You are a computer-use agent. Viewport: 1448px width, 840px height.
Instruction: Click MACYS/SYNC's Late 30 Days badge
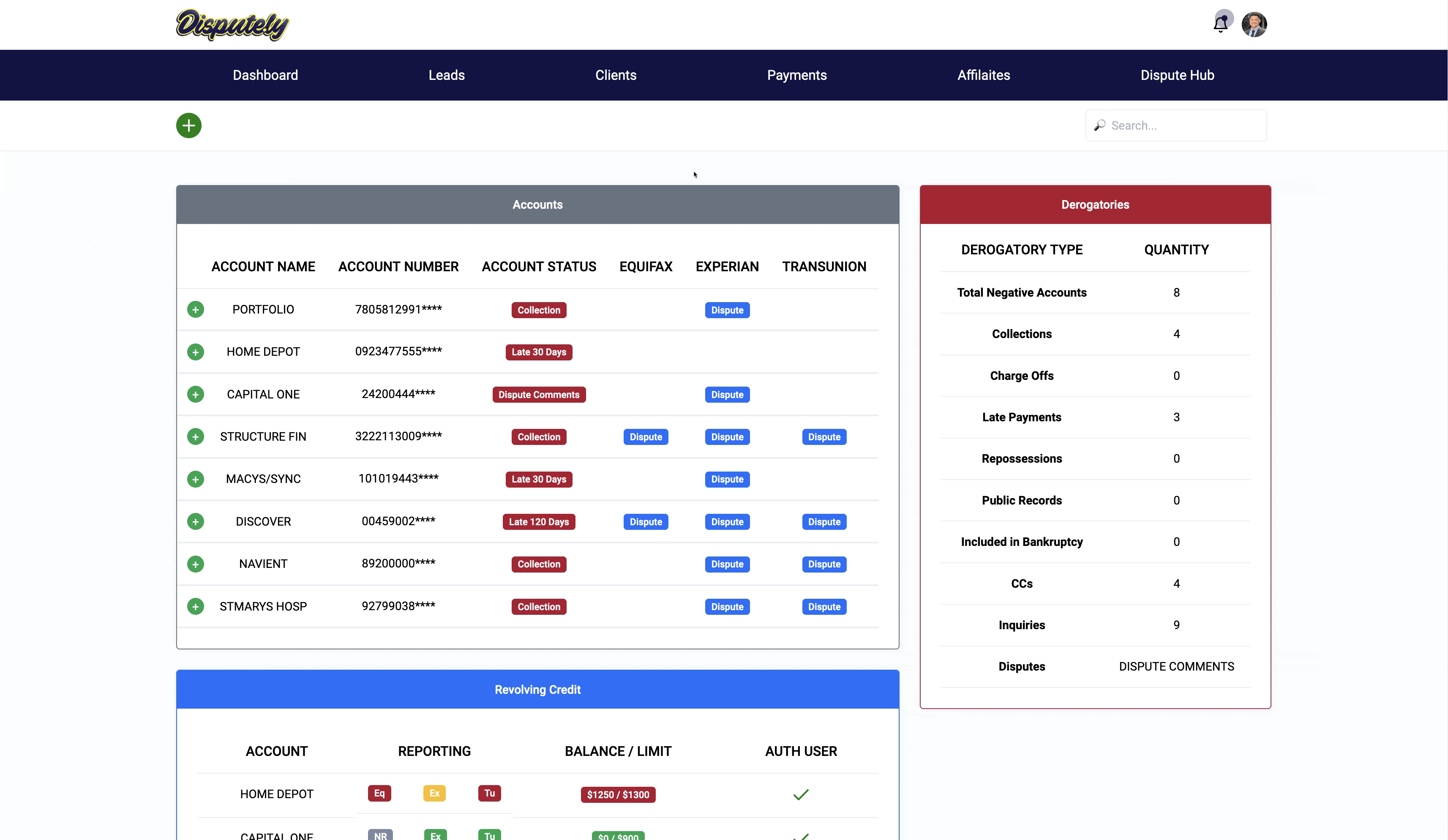click(538, 479)
